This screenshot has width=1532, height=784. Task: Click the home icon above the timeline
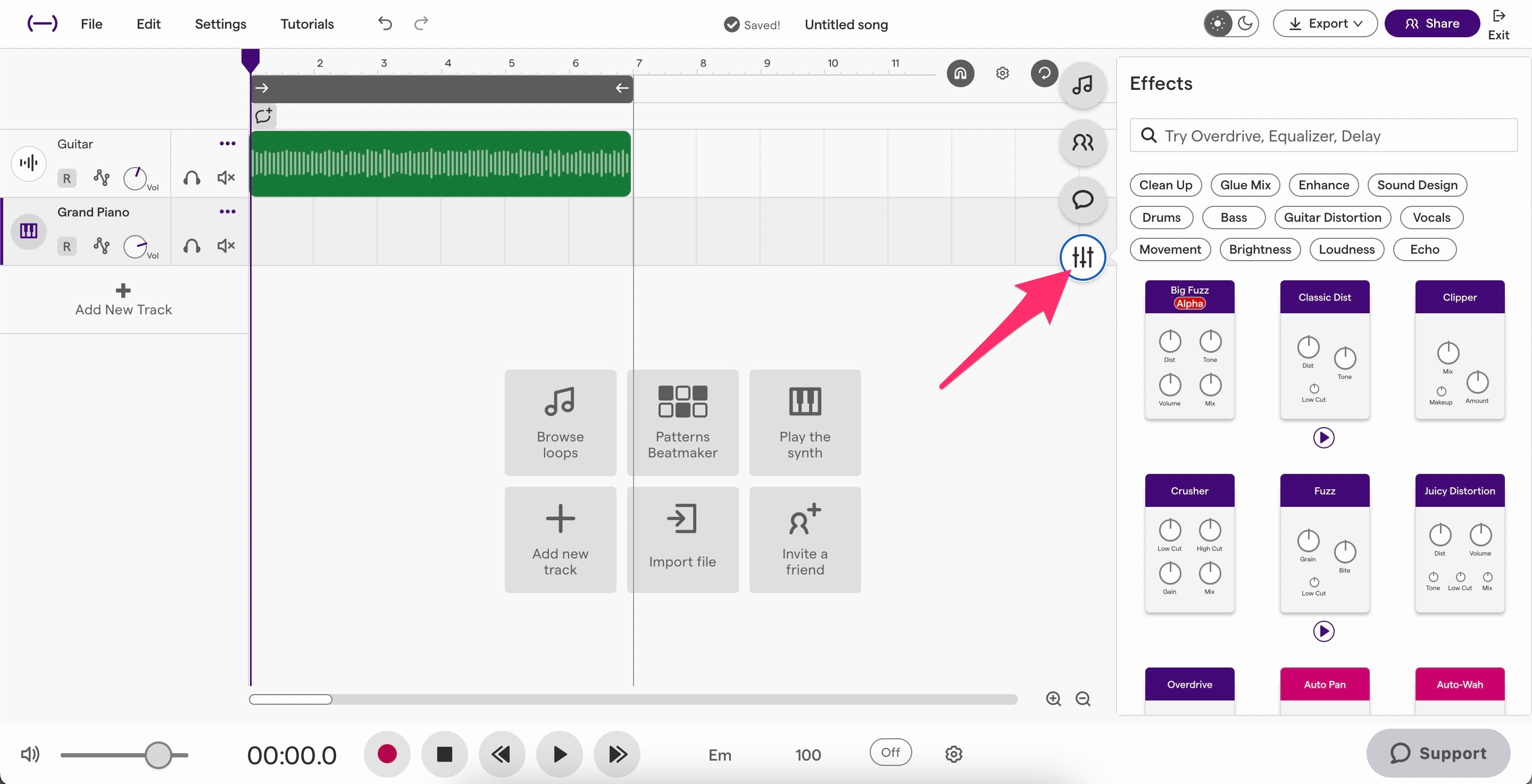[959, 72]
